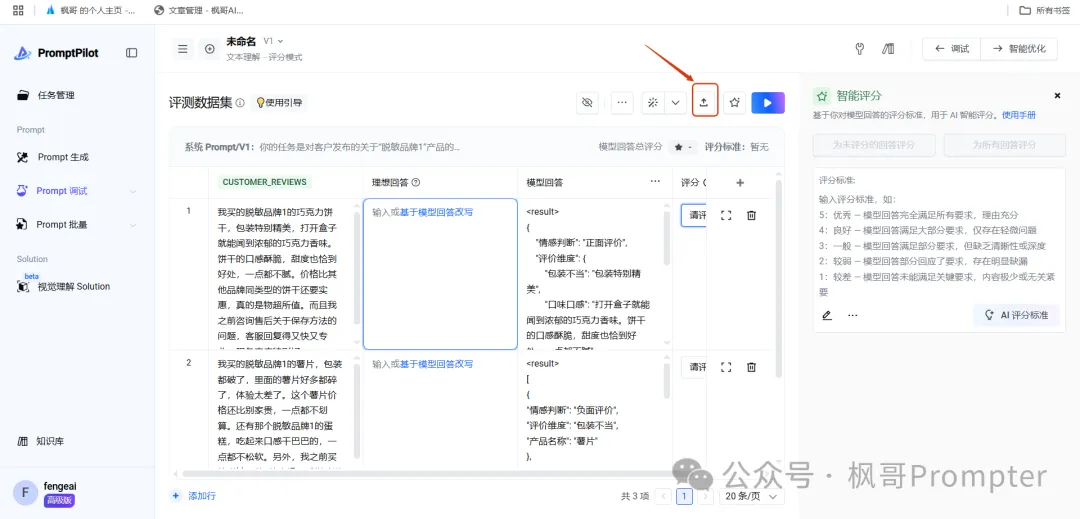Open the hamburger menu in the header
Viewport: 1080px width, 519px height.
(x=183, y=49)
